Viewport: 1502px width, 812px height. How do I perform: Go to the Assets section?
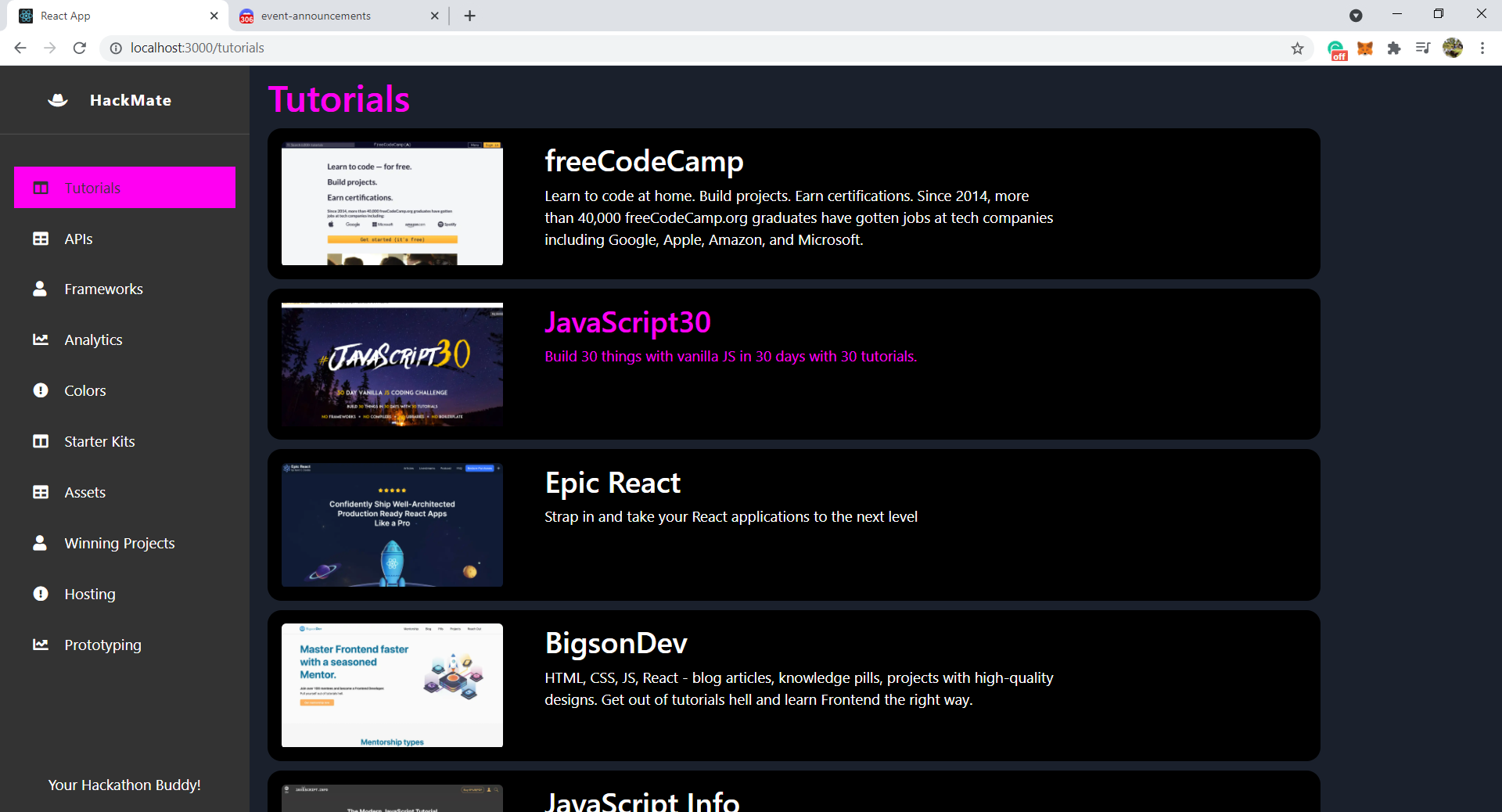[x=124, y=492]
